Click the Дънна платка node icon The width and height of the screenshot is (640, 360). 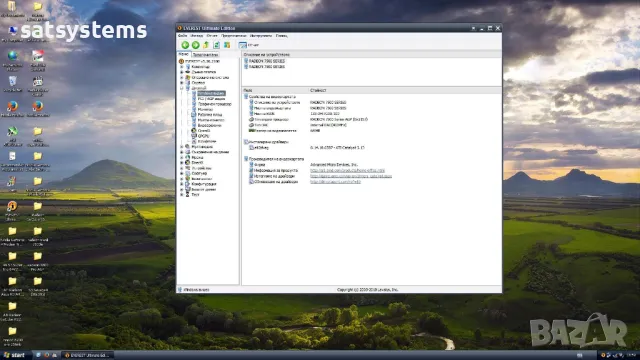pyautogui.click(x=188, y=72)
